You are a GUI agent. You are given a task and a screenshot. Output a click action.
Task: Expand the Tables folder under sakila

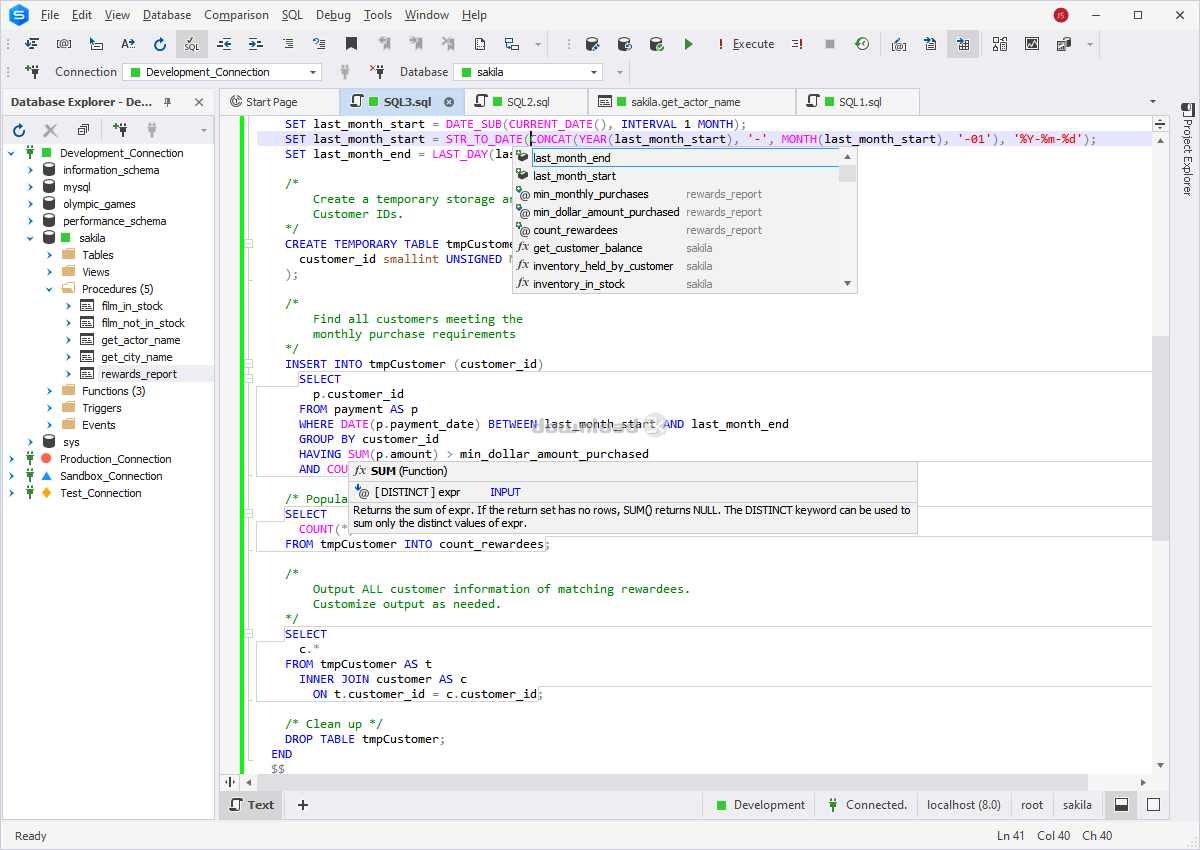click(49, 255)
